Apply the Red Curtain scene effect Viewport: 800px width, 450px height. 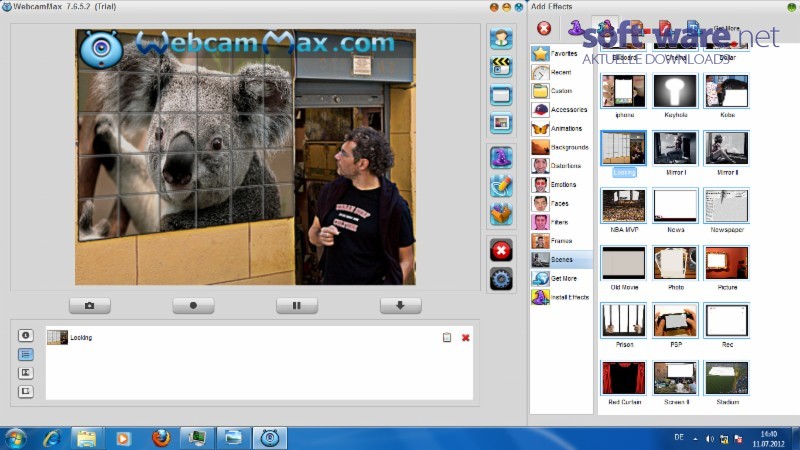623,378
